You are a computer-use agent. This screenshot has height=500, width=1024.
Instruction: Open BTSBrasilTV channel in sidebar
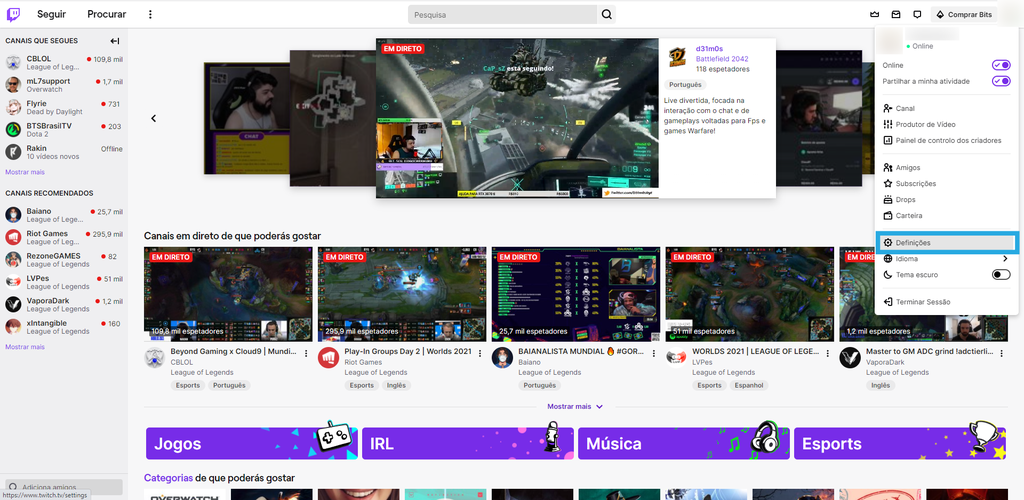coord(64,129)
